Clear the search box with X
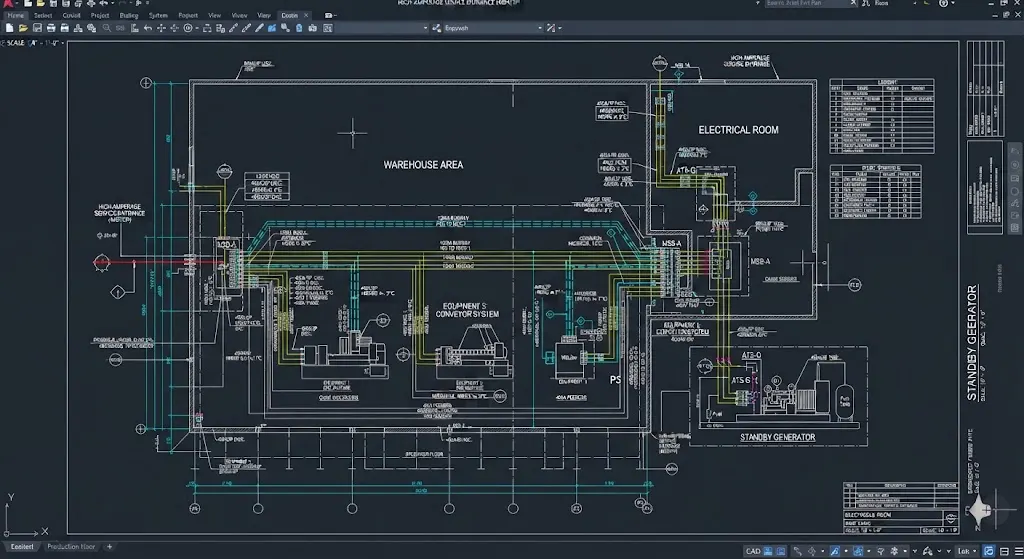 853,3
